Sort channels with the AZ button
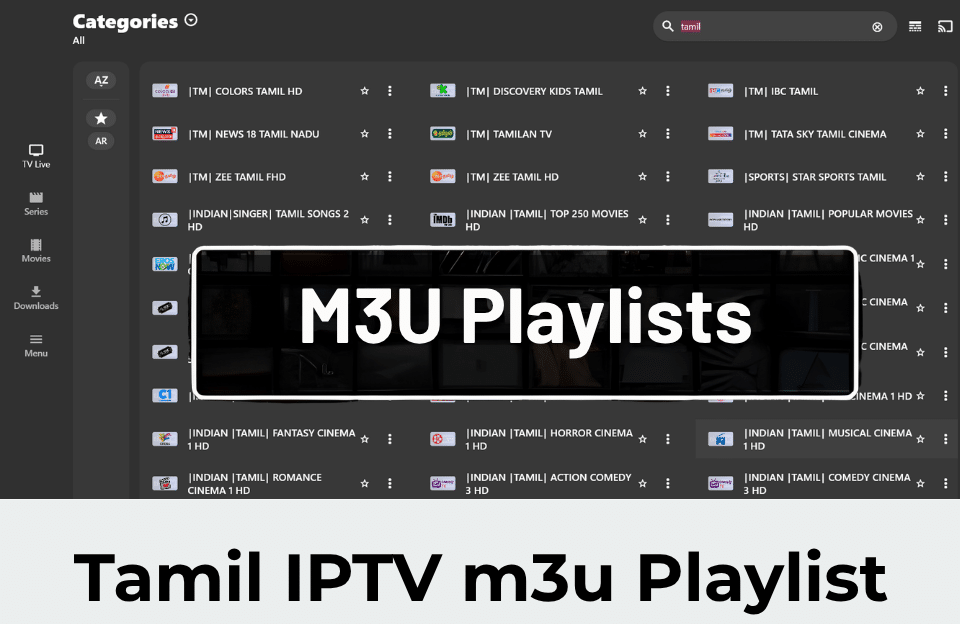960x624 pixels. point(101,80)
